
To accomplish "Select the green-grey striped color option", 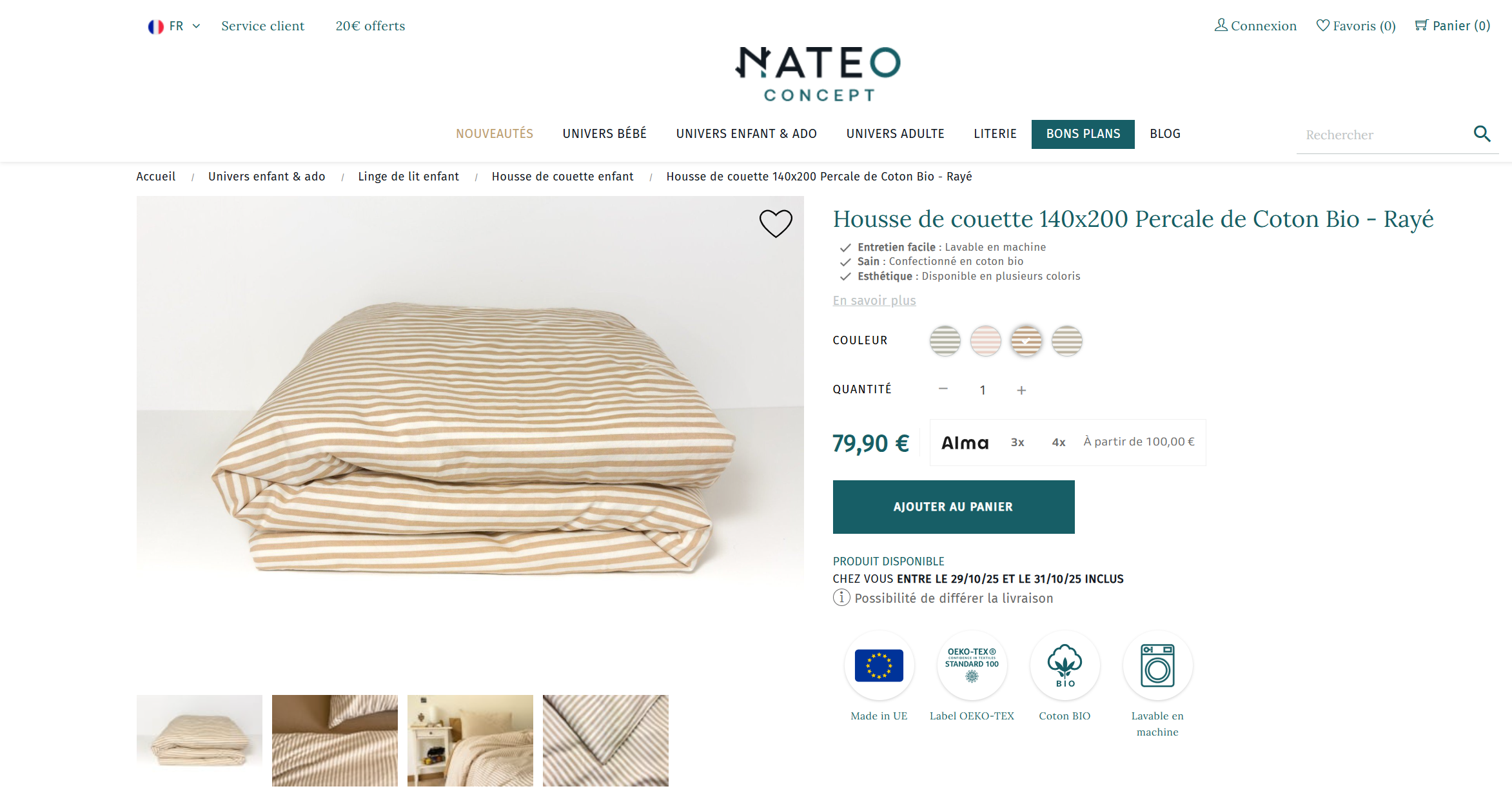I will coord(945,340).
